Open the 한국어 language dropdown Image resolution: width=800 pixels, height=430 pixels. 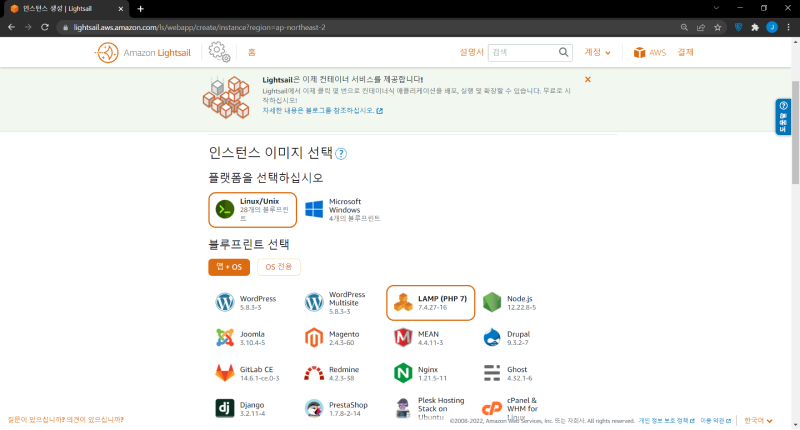tap(758, 420)
